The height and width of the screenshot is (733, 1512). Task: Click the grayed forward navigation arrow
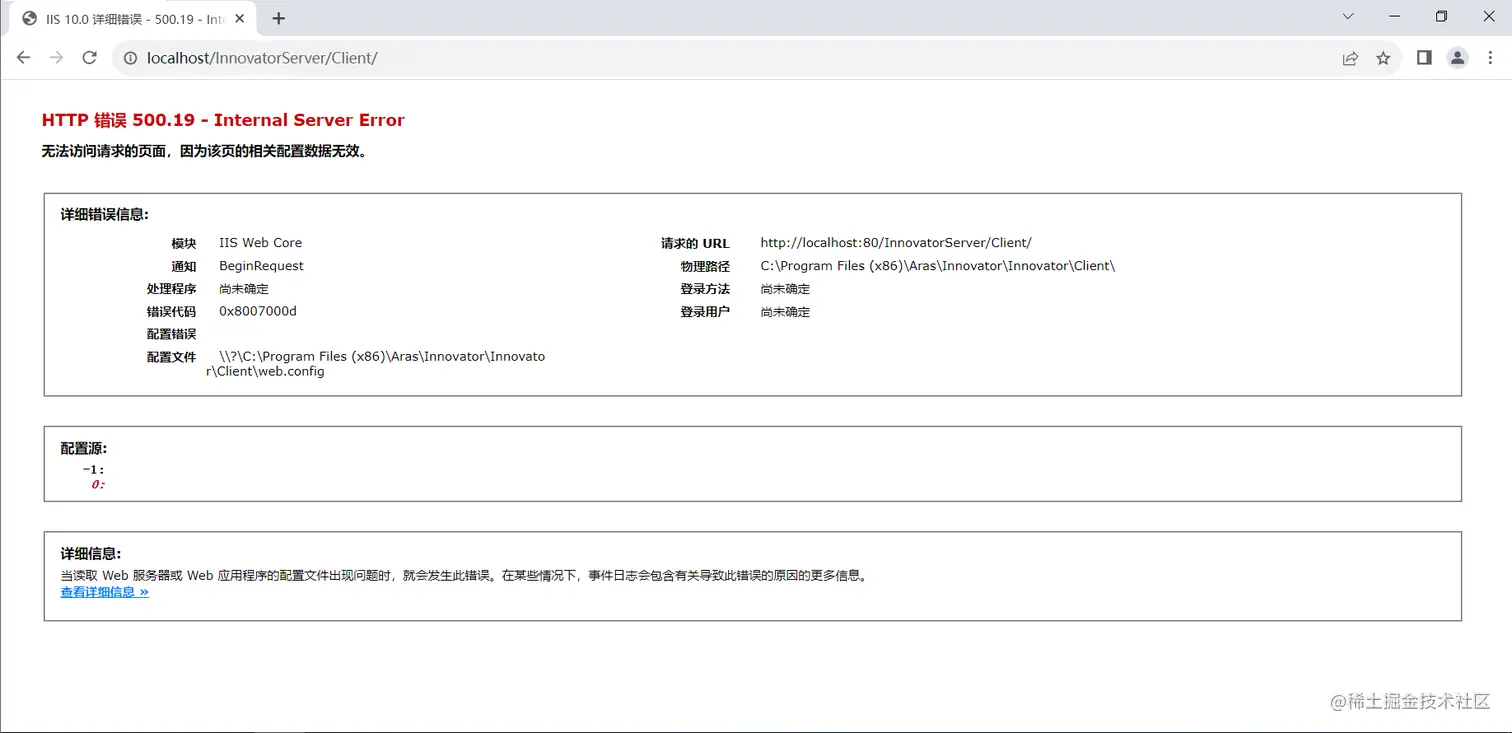coord(56,57)
